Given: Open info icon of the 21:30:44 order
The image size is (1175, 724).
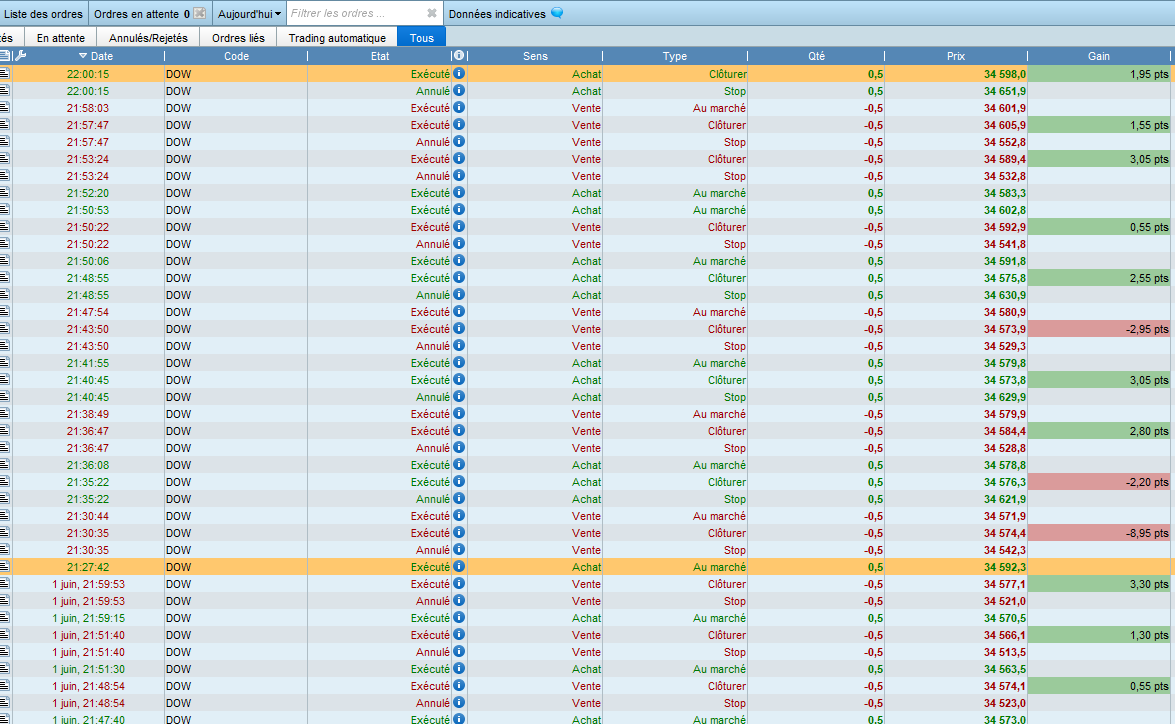Looking at the screenshot, I should (459, 515).
